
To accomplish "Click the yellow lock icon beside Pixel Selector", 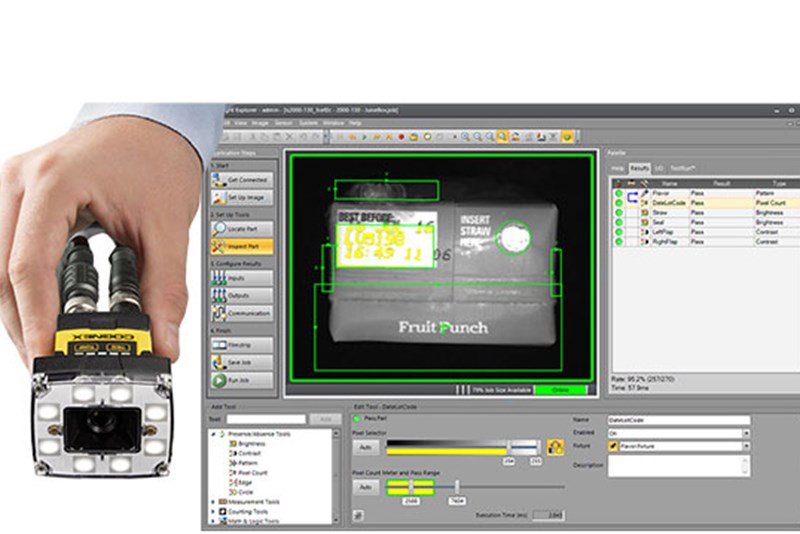I will (555, 447).
